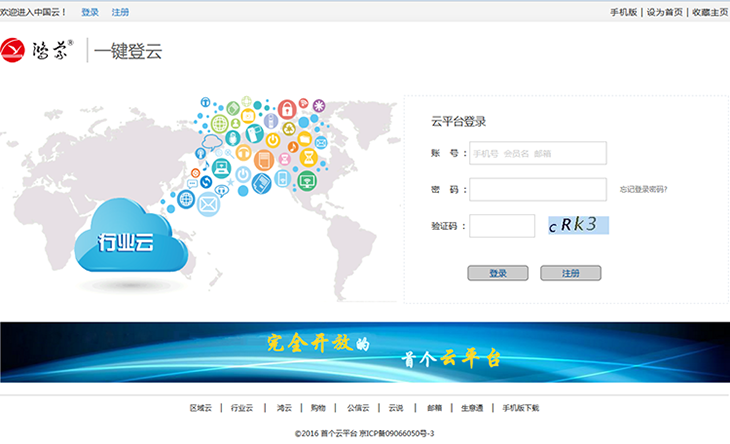Viewport: 730px width, 444px height.
Task: Open 手机版下载 in the footer navigation
Action: (520, 408)
